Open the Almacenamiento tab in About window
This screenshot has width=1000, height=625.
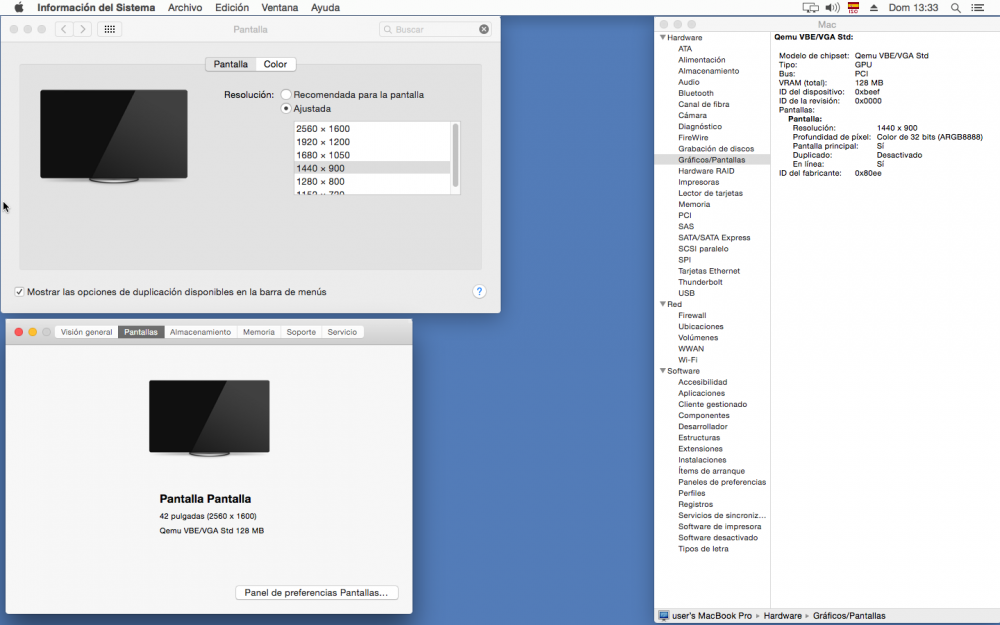tap(200, 332)
